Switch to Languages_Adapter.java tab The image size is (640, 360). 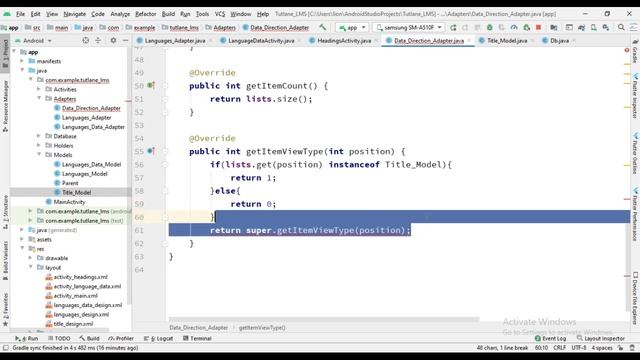175,40
